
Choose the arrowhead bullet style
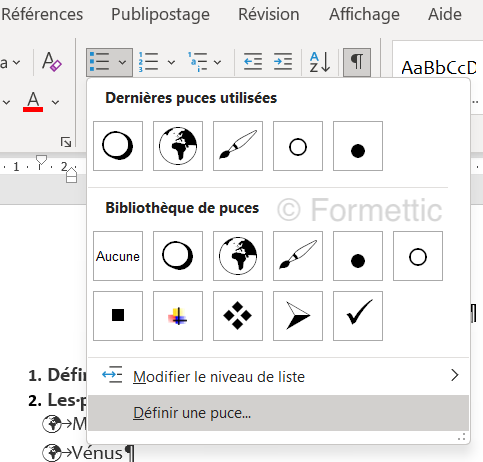(298, 316)
